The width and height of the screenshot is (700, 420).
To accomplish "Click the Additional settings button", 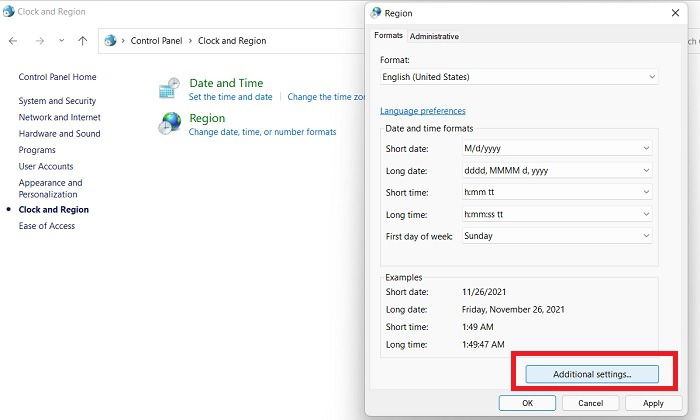I will (592, 374).
